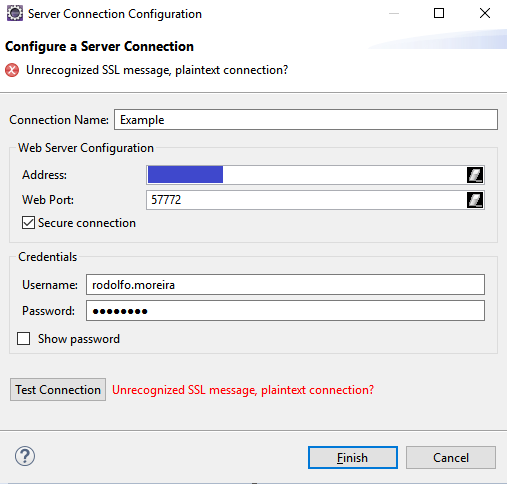Clear the Address field with eraser icon
507x484 pixels.
point(475,175)
